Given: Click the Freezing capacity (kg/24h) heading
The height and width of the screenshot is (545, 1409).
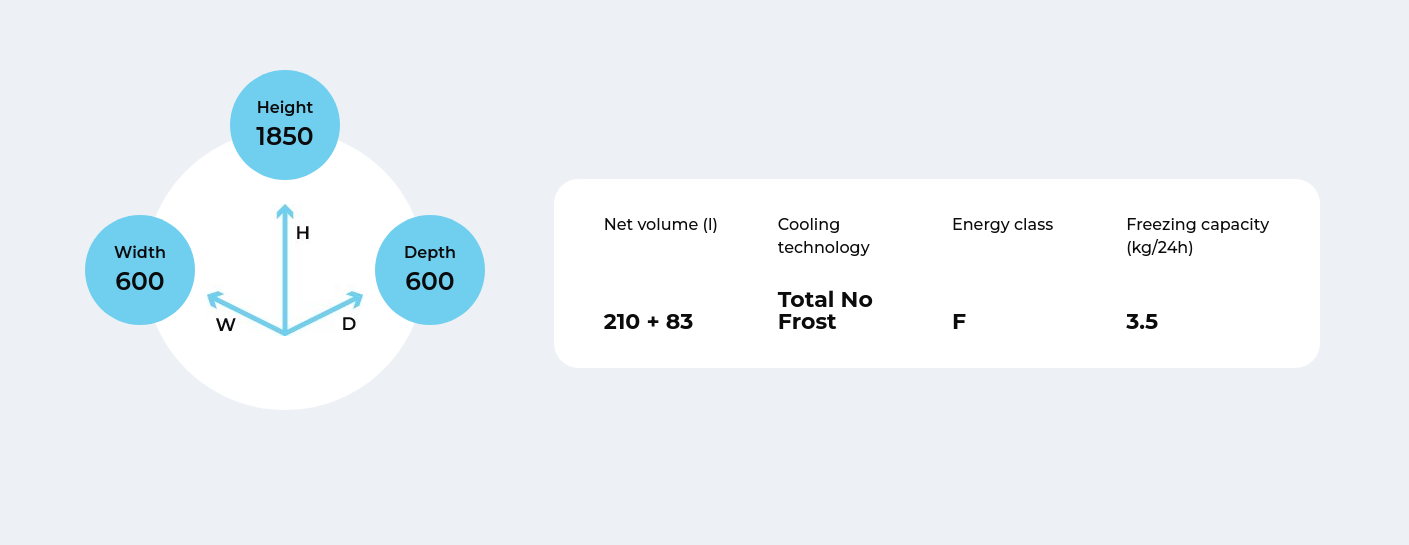Looking at the screenshot, I should tap(1197, 236).
